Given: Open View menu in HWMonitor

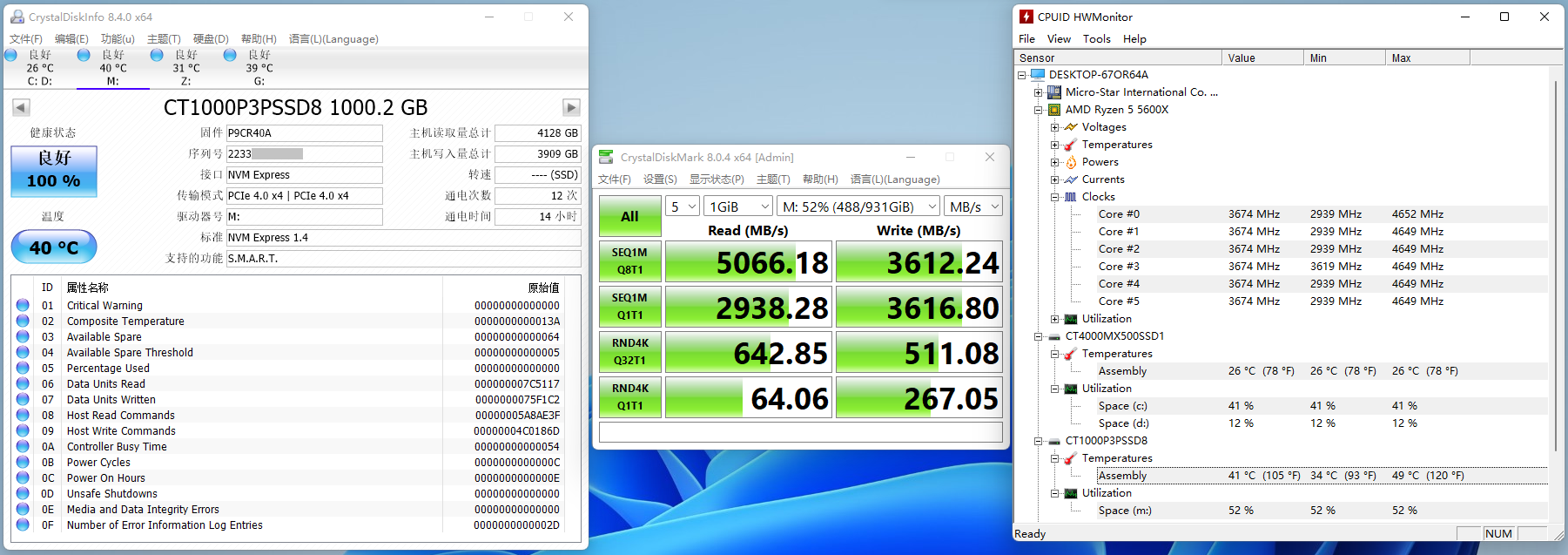Looking at the screenshot, I should click(1059, 39).
